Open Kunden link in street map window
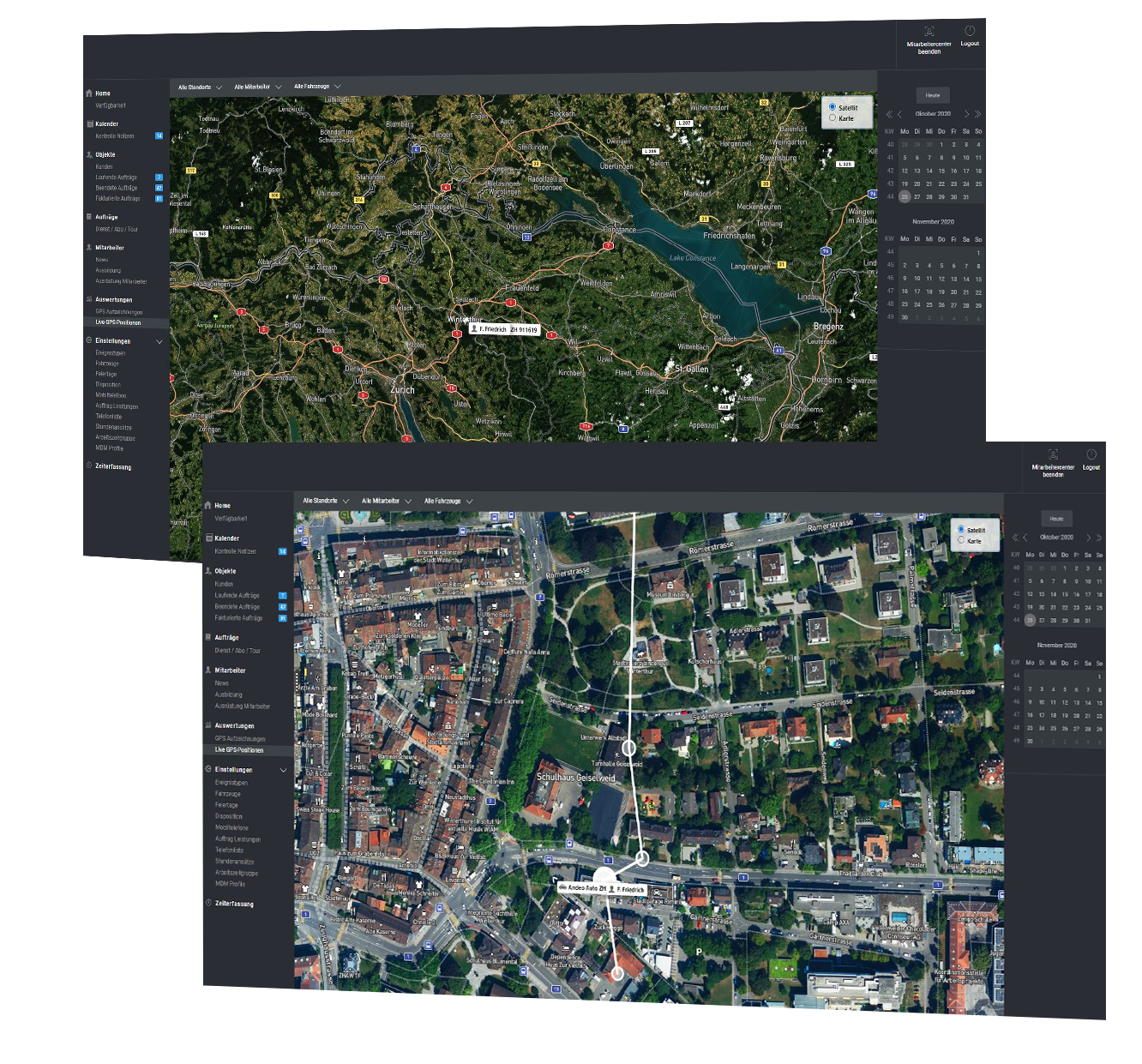 (224, 584)
